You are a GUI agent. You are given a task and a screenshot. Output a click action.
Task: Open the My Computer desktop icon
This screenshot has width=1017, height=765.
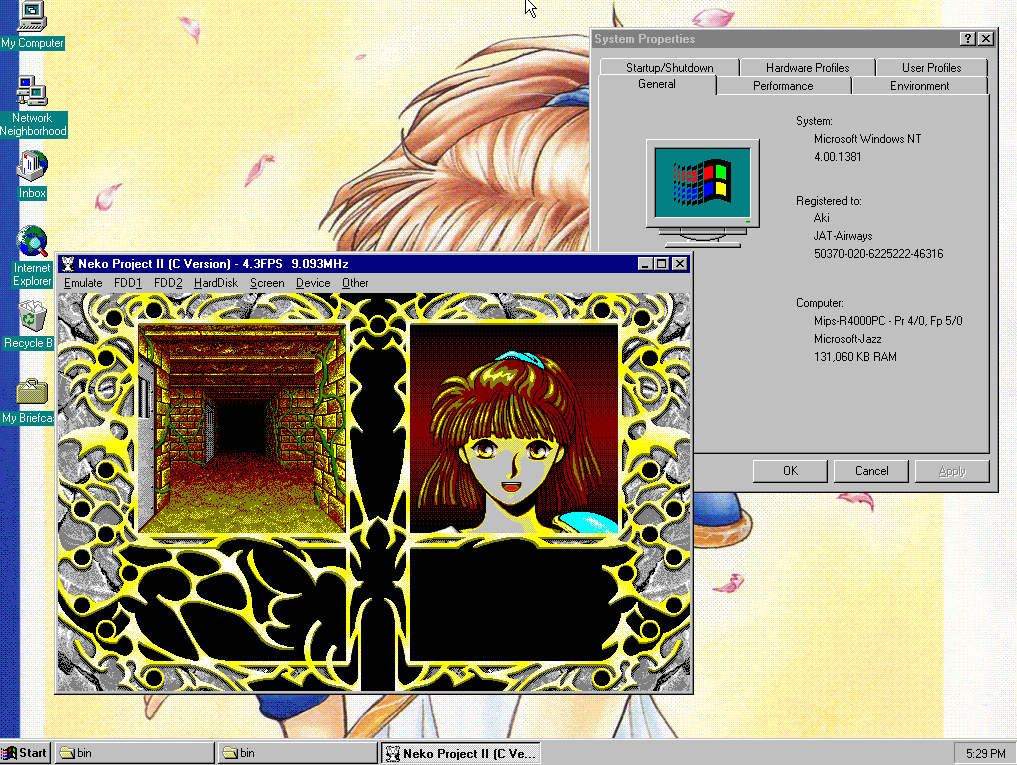32,16
